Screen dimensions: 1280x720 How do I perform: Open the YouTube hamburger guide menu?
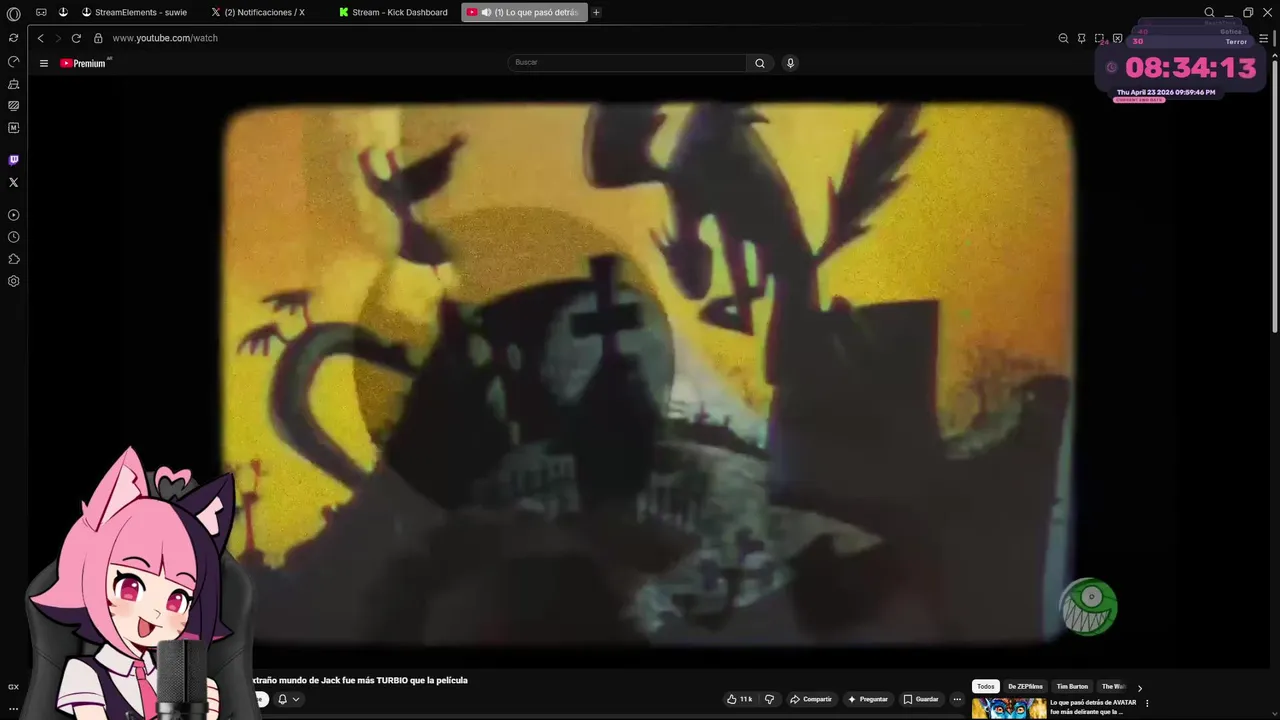pos(43,63)
